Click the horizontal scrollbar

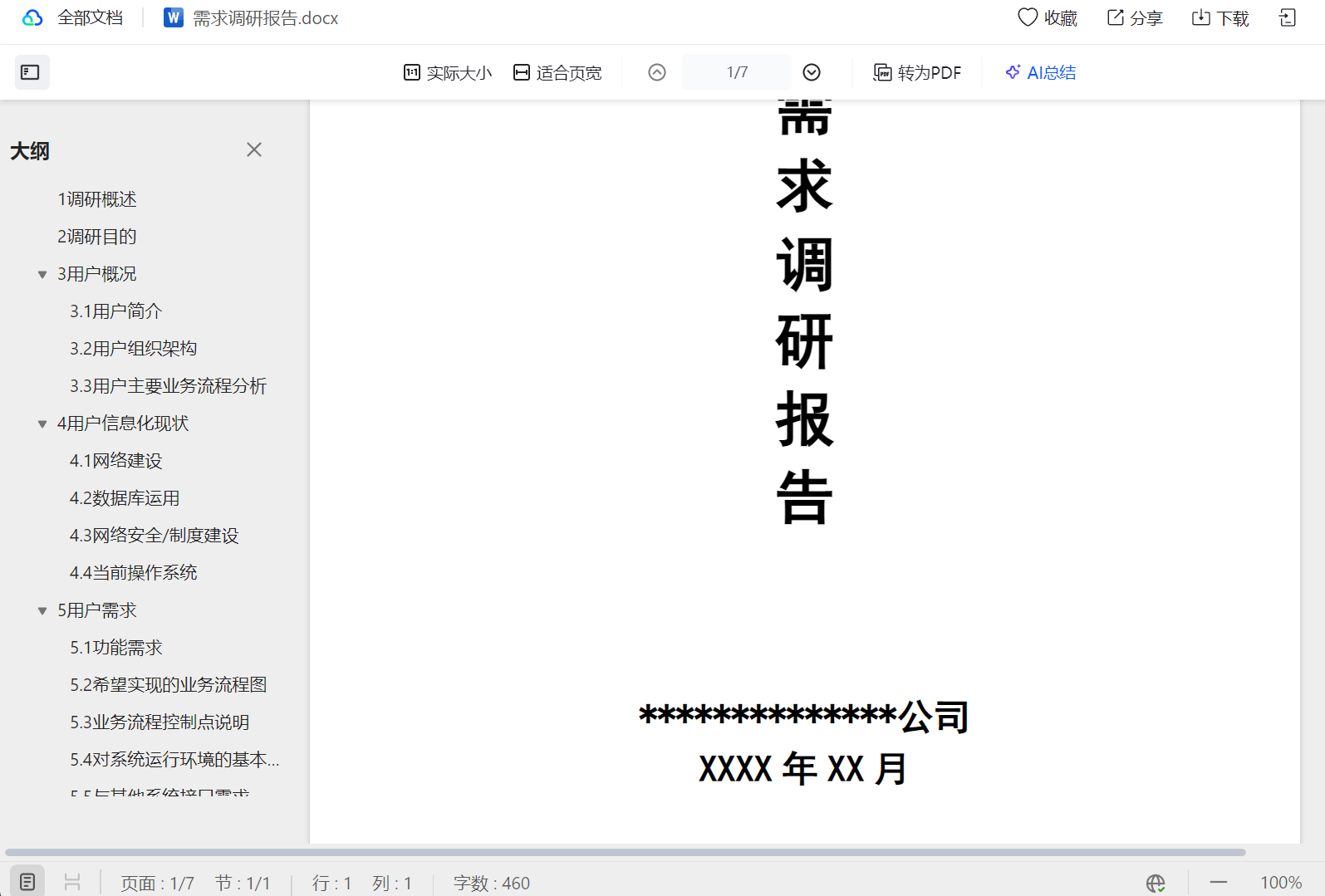click(x=626, y=852)
